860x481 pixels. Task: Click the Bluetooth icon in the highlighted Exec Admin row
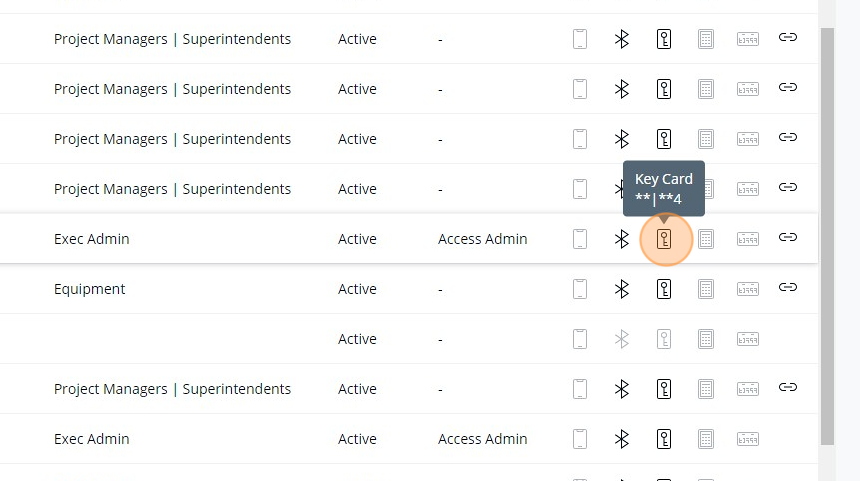point(621,239)
